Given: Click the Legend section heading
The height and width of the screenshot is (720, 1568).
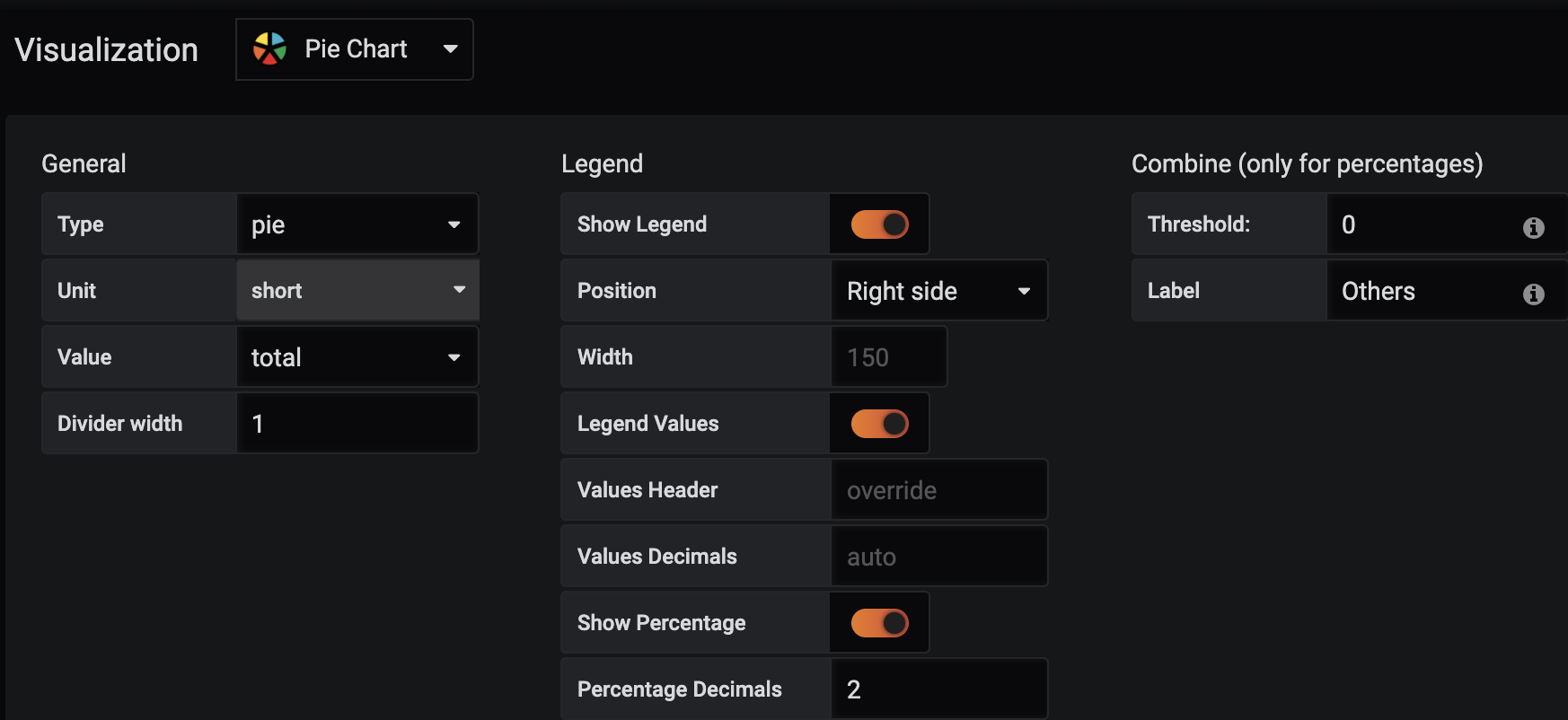Looking at the screenshot, I should point(603,164).
